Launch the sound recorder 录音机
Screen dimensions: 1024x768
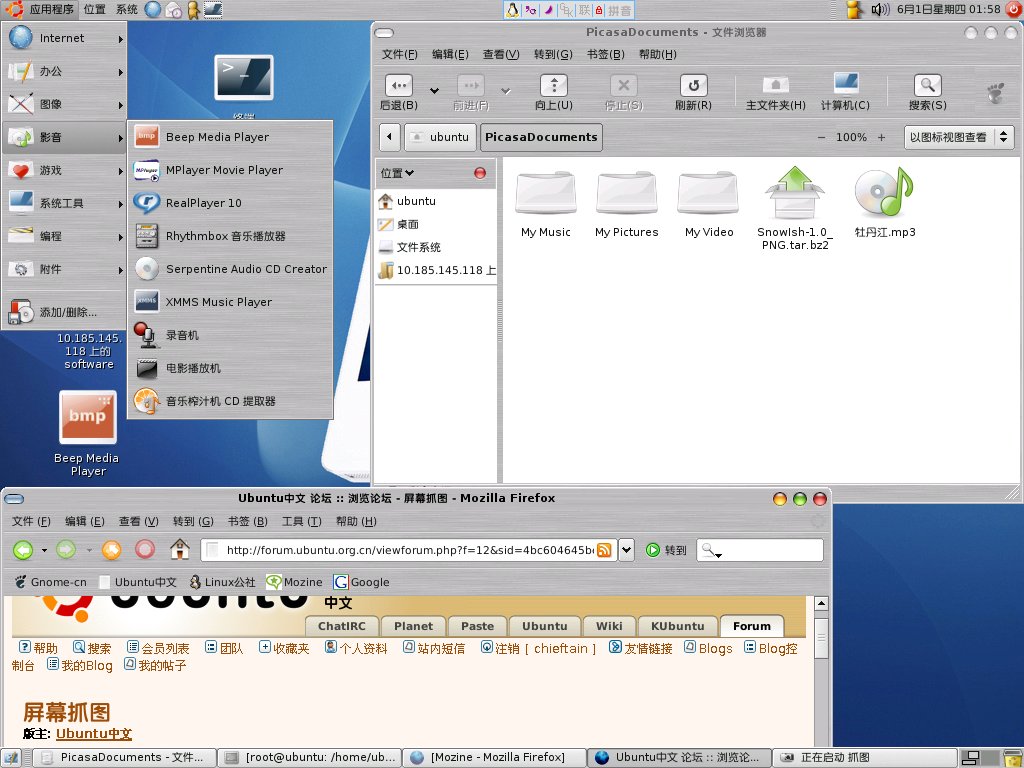point(230,335)
